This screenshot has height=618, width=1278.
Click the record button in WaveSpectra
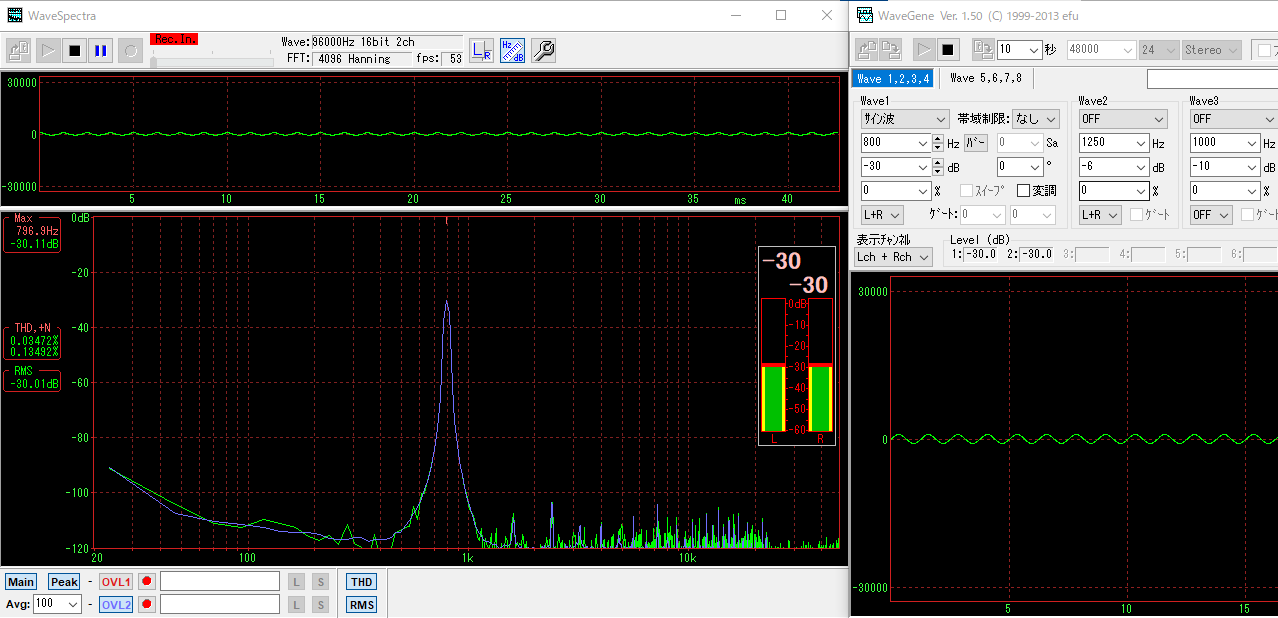[130, 50]
